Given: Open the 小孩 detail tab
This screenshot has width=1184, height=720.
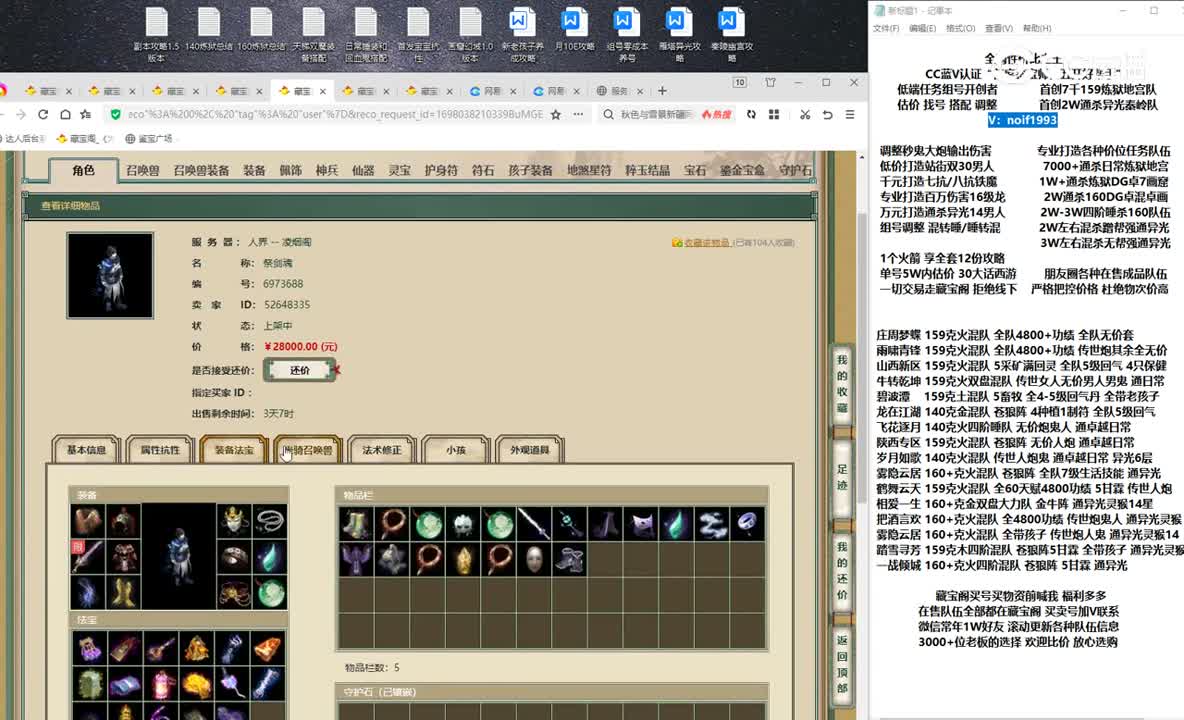Looking at the screenshot, I should click(x=456, y=450).
